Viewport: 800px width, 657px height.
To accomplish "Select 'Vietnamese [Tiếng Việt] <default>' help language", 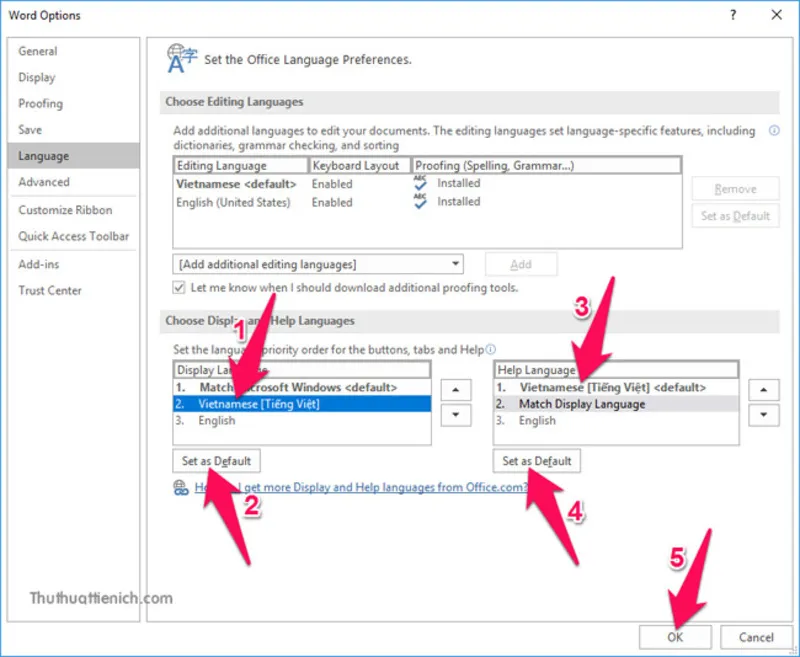I will (x=616, y=387).
